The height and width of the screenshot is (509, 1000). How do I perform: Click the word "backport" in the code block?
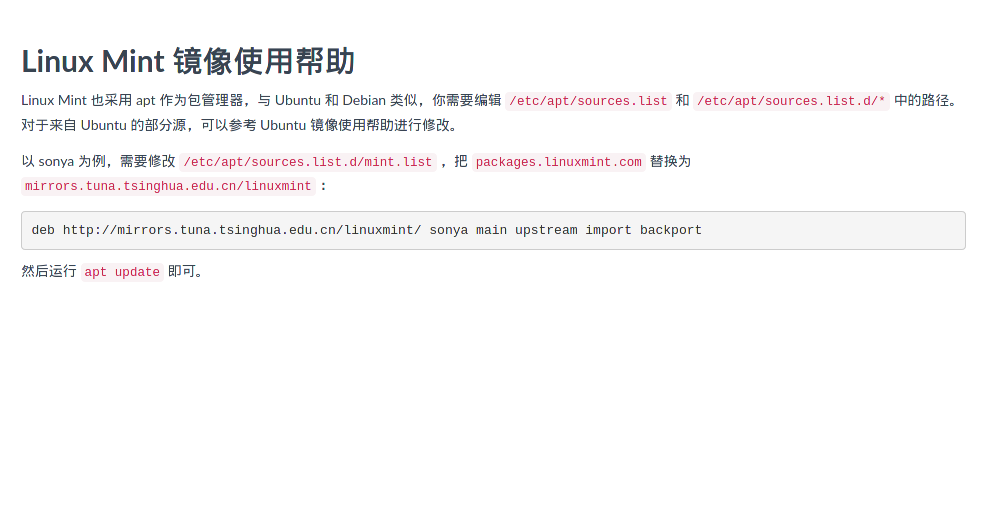(x=670, y=230)
